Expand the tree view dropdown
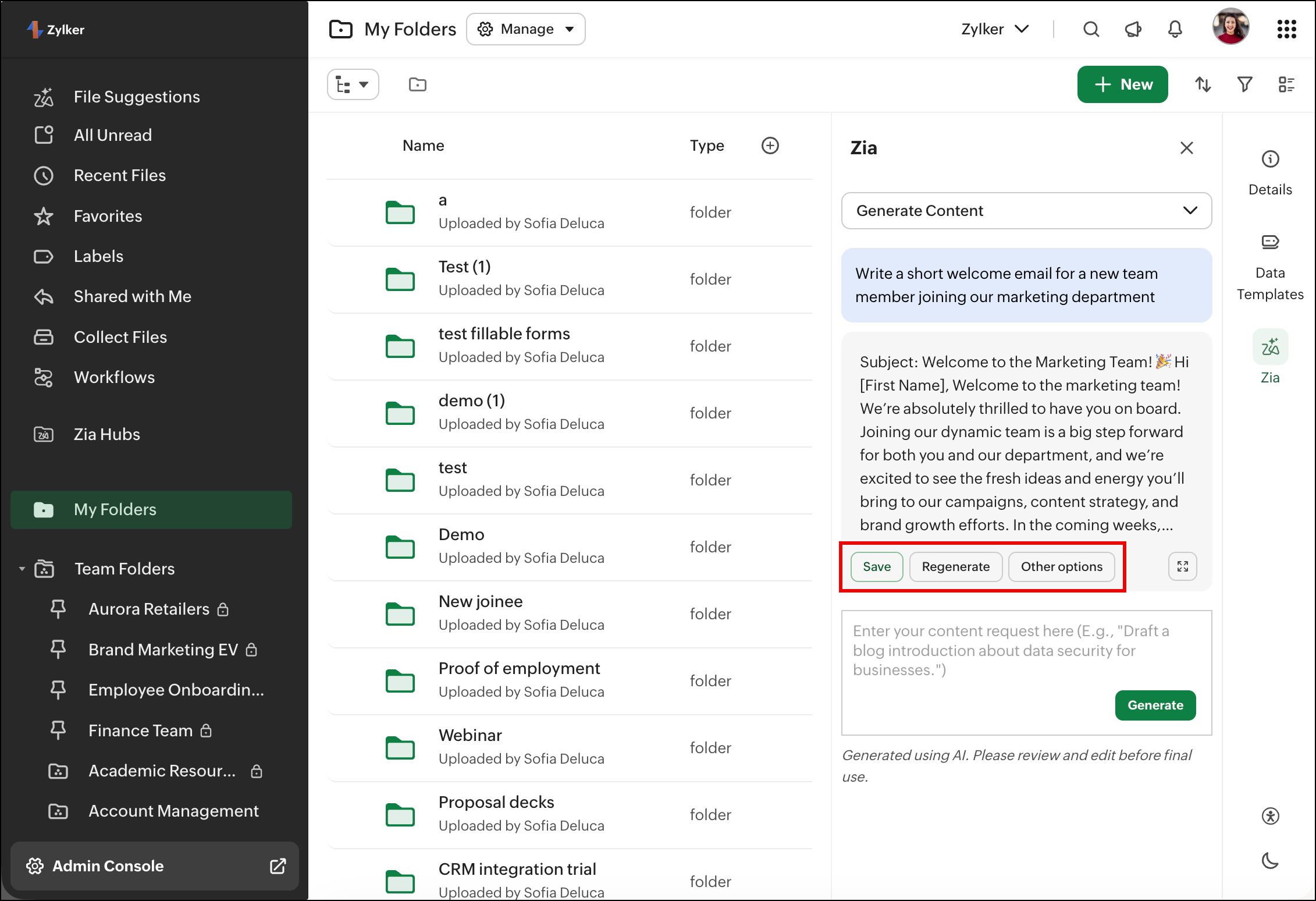 tap(353, 85)
